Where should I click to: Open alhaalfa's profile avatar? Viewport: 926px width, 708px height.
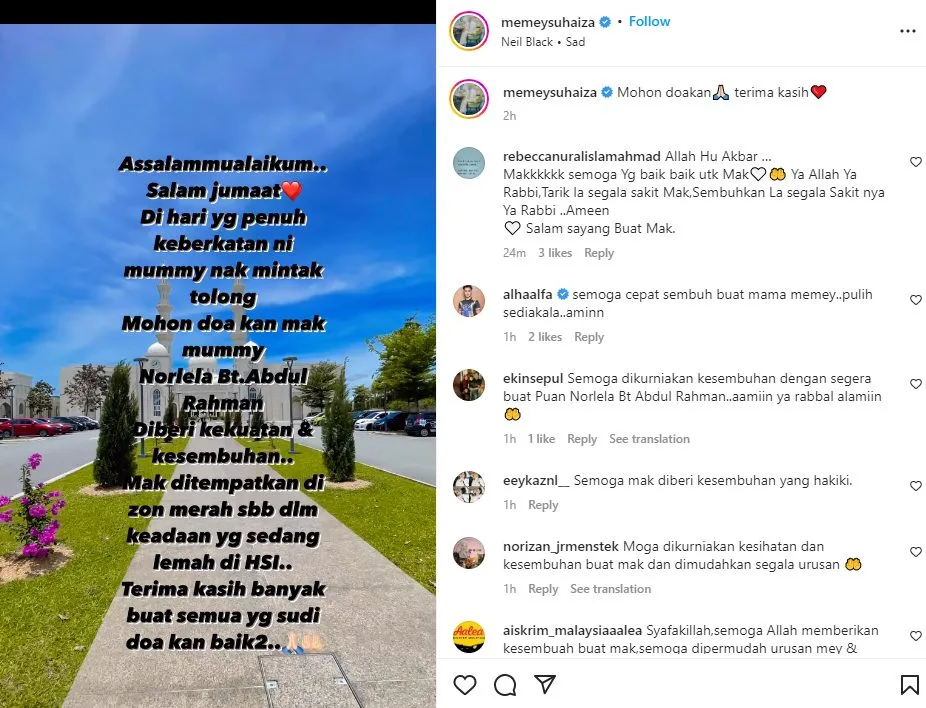(x=469, y=301)
